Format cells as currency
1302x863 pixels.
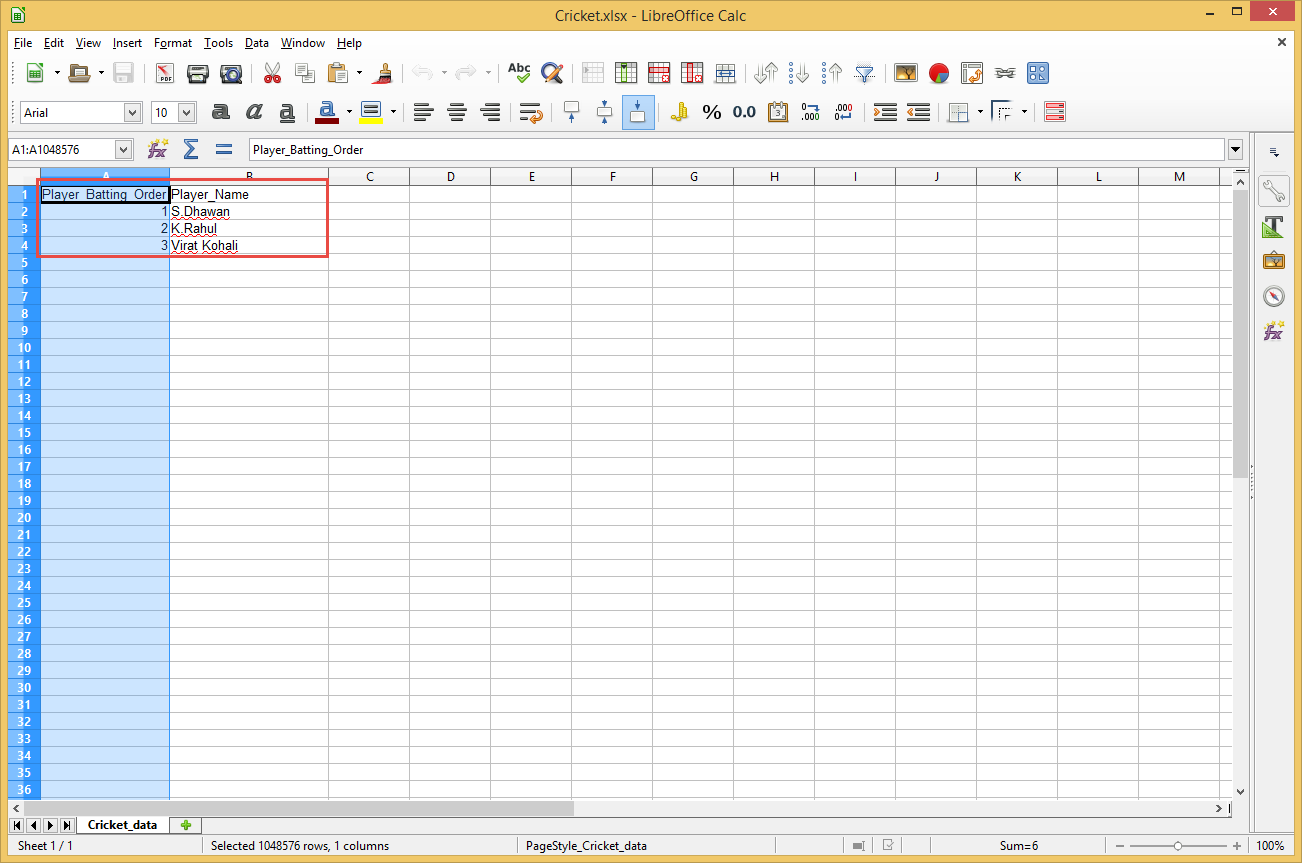pyautogui.click(x=679, y=112)
